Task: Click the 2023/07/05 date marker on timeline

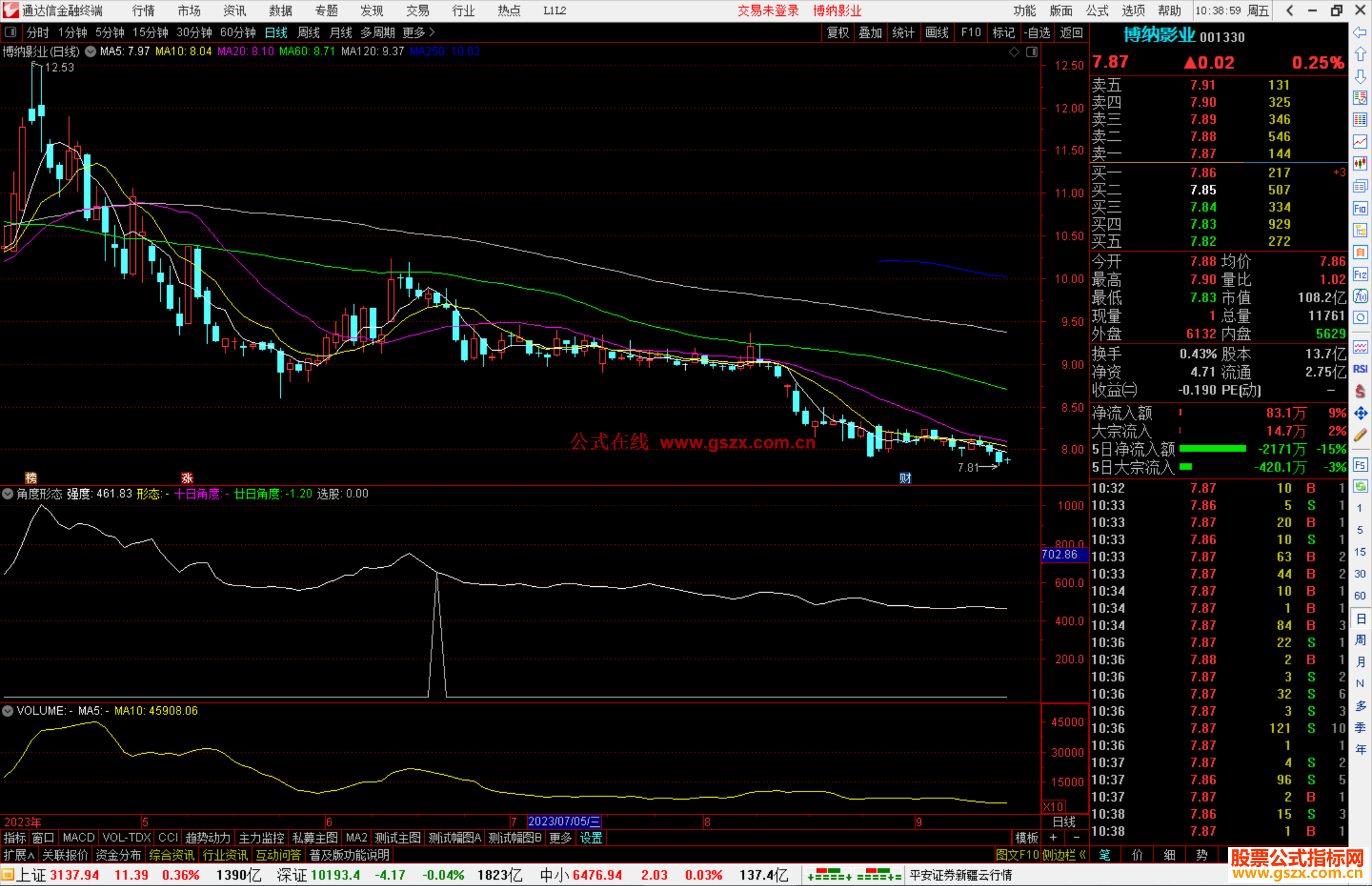Action: click(x=563, y=821)
